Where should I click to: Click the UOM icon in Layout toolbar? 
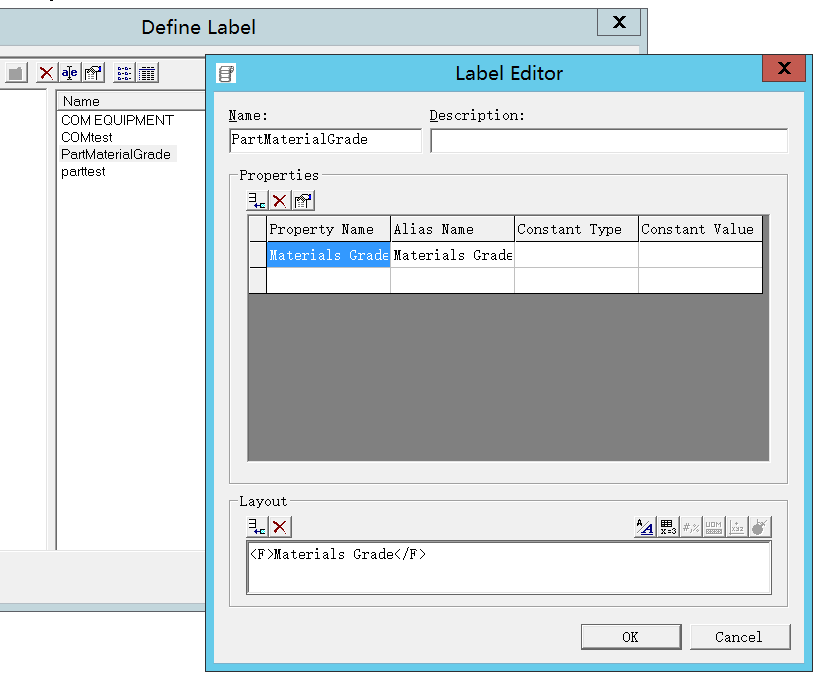tap(714, 527)
